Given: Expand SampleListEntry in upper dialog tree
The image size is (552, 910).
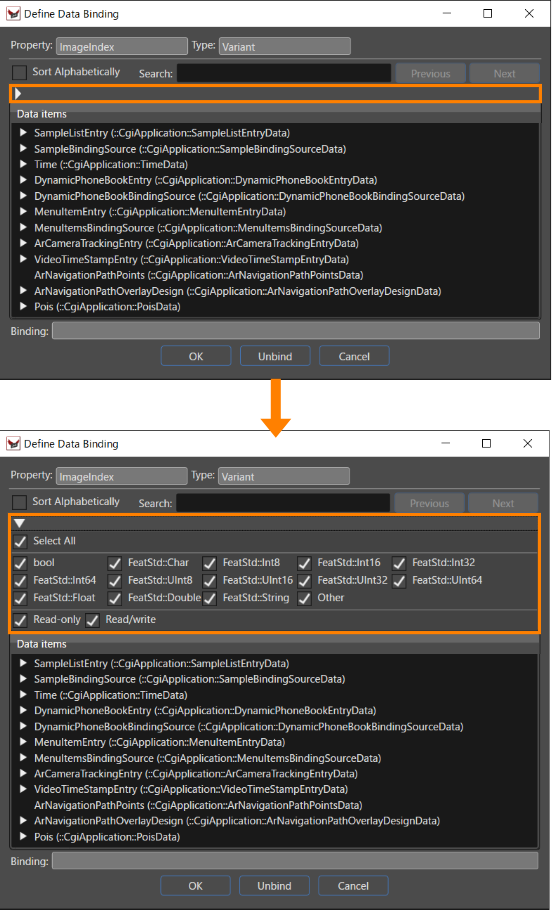Looking at the screenshot, I should pyautogui.click(x=23, y=133).
